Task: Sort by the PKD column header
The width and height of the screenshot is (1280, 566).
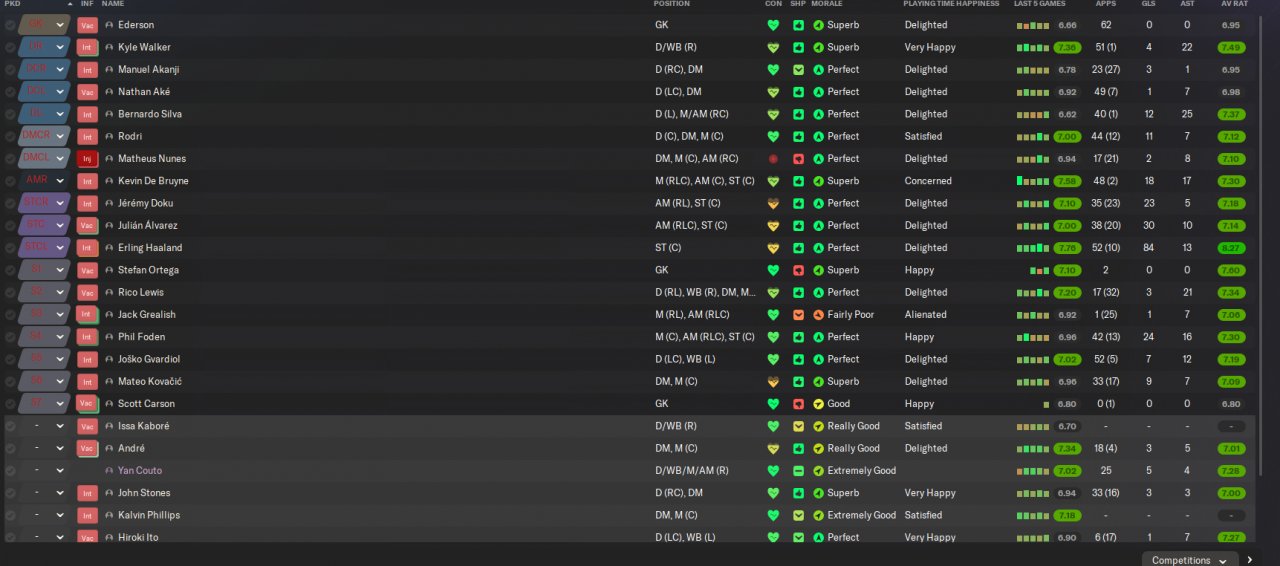Action: coord(12,4)
